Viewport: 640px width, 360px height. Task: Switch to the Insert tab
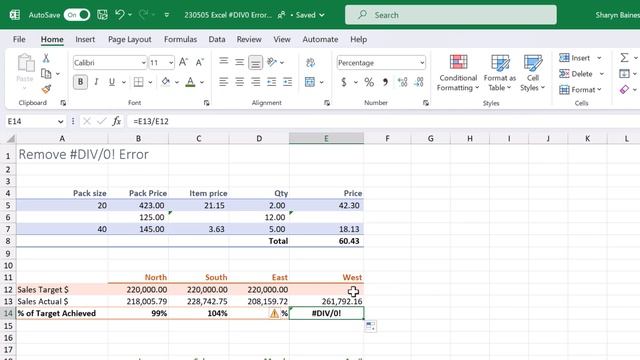pyautogui.click(x=85, y=40)
